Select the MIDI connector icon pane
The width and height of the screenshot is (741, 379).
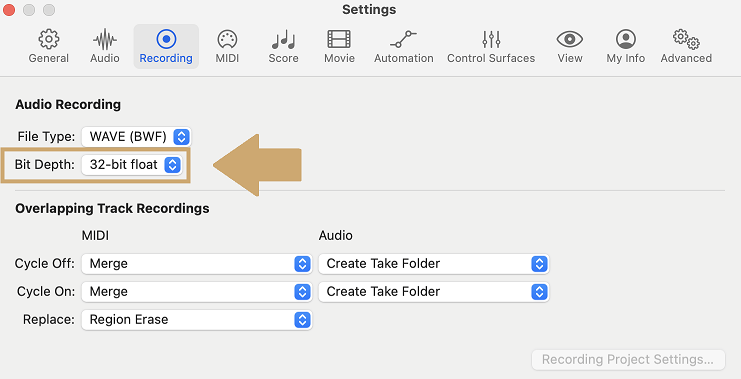point(227,46)
